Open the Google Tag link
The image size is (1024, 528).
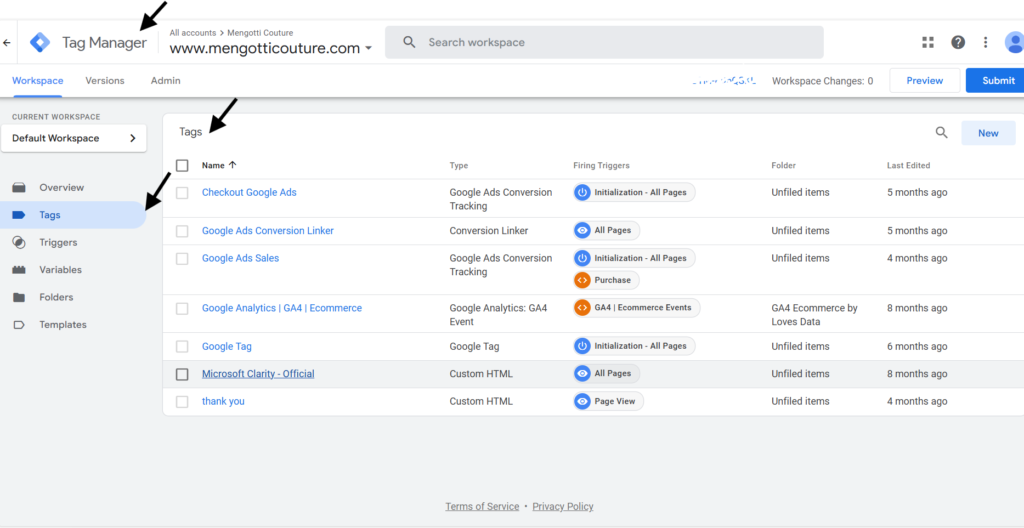click(x=227, y=346)
